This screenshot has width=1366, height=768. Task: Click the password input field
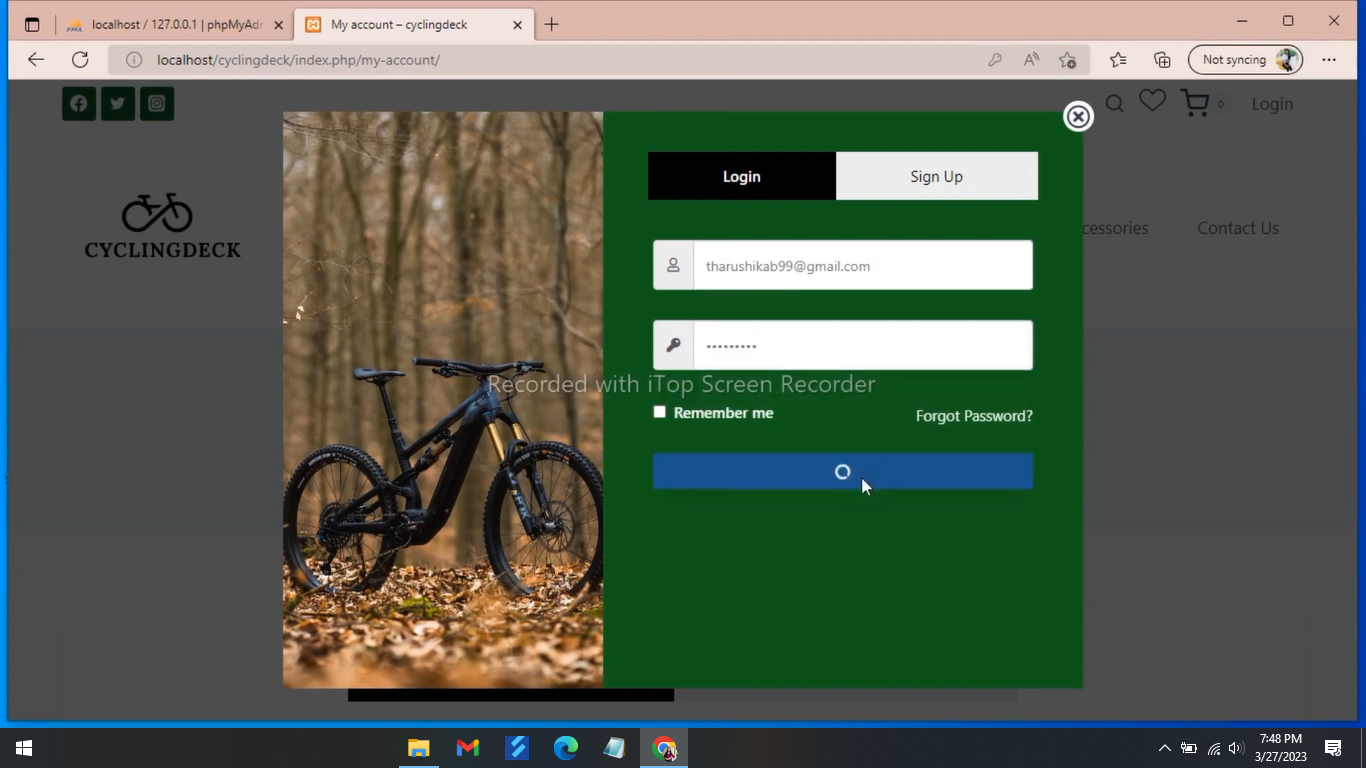coord(863,346)
